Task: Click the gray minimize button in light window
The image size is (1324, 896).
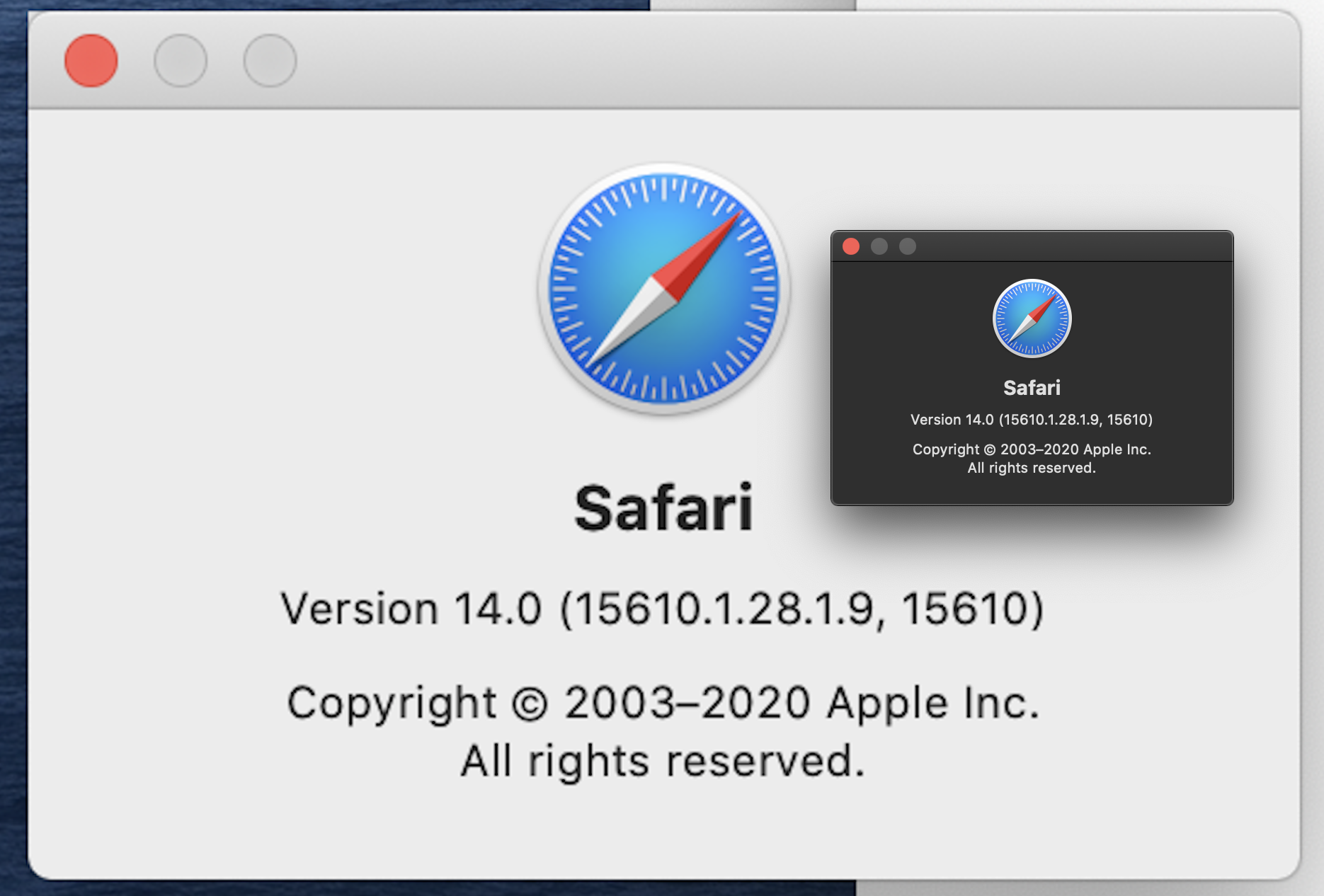Action: pyautogui.click(x=181, y=61)
